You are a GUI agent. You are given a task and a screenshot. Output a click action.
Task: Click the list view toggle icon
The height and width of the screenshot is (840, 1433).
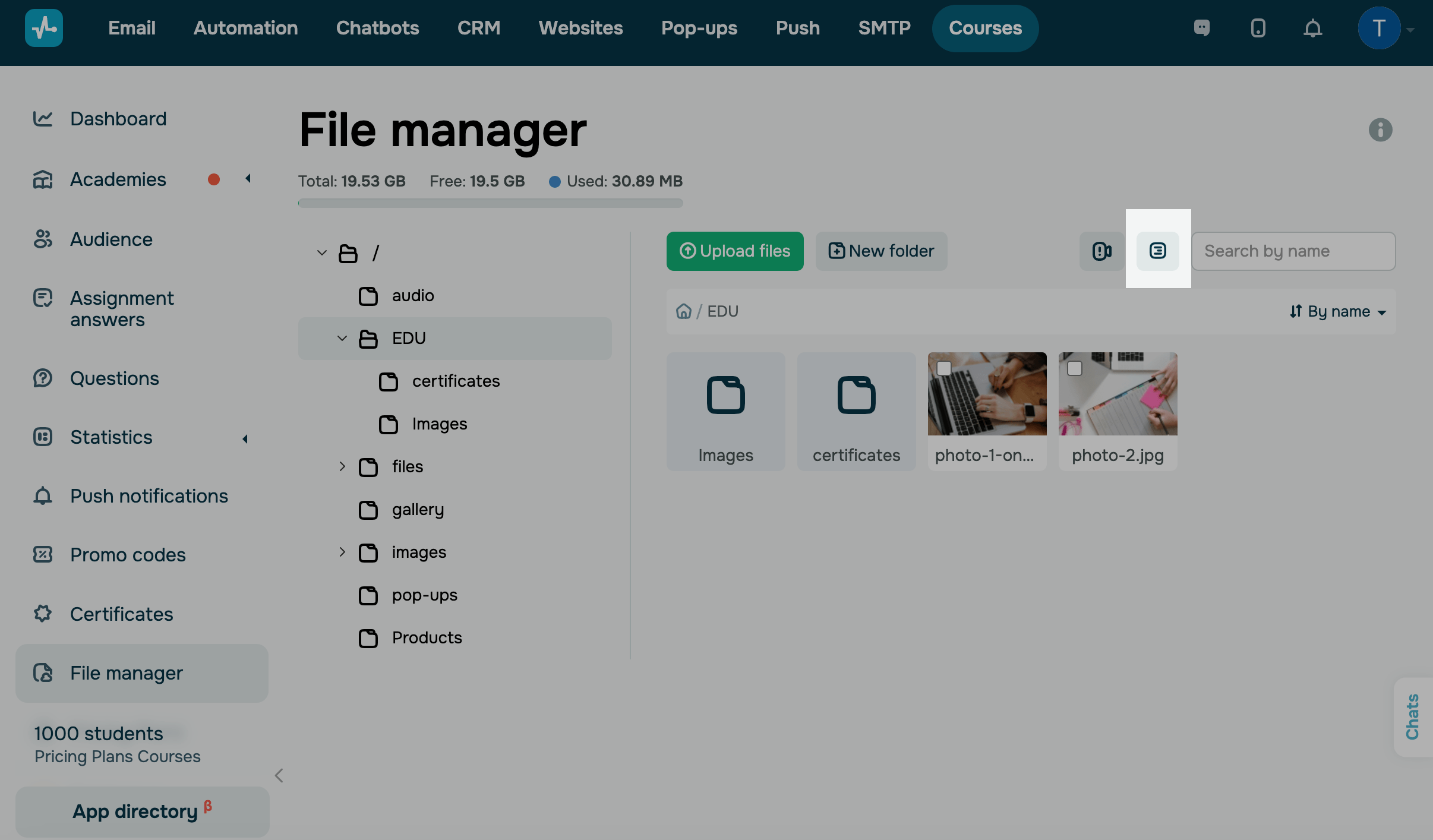click(x=1157, y=251)
